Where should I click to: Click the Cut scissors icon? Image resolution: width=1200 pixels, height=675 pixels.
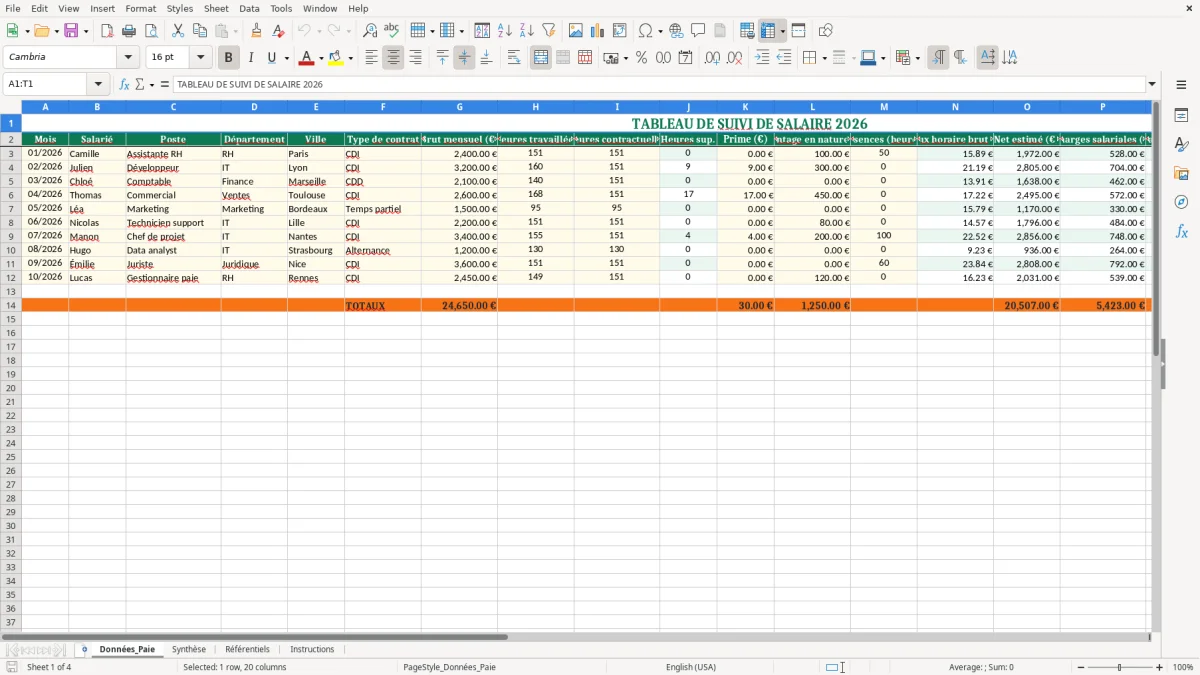coord(178,31)
